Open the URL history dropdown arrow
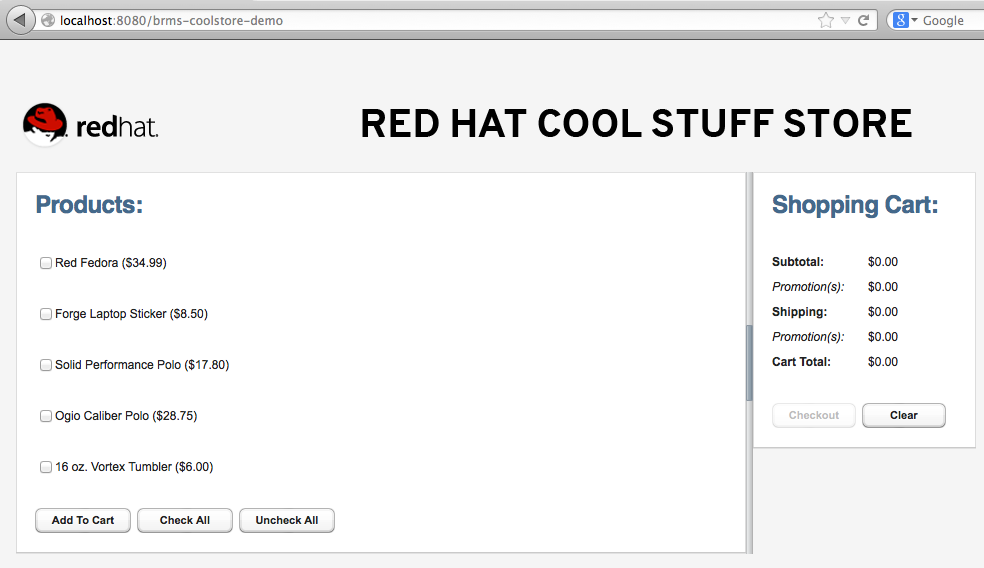This screenshot has height=568, width=984. click(845, 21)
